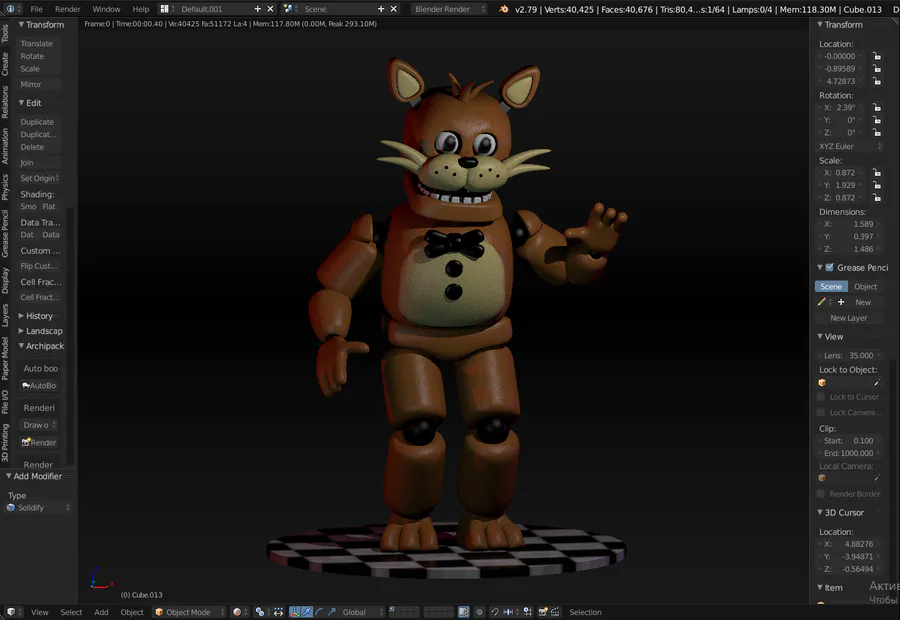This screenshot has width=900, height=620.
Task: Enable Lock Camera to View checkbox
Action: click(821, 412)
